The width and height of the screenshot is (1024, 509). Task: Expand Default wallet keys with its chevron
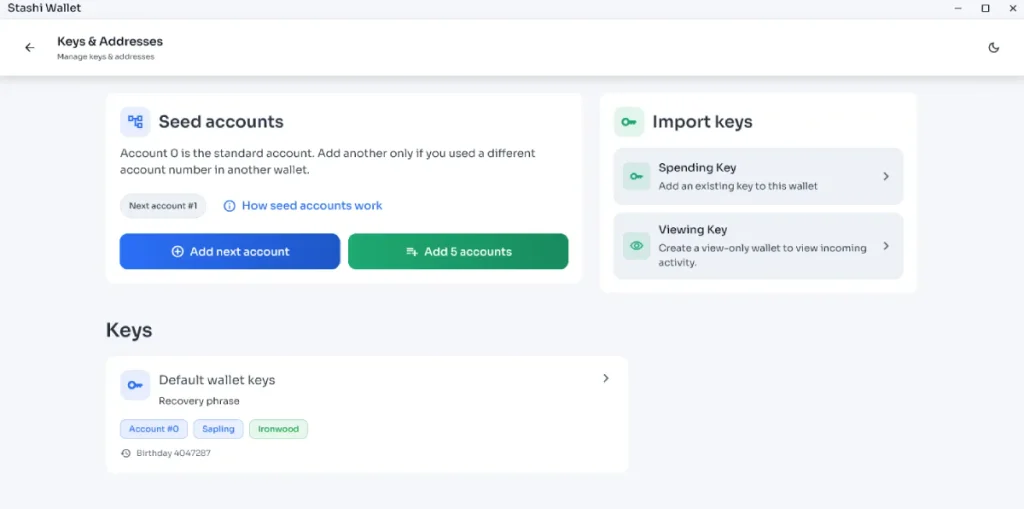coord(606,378)
